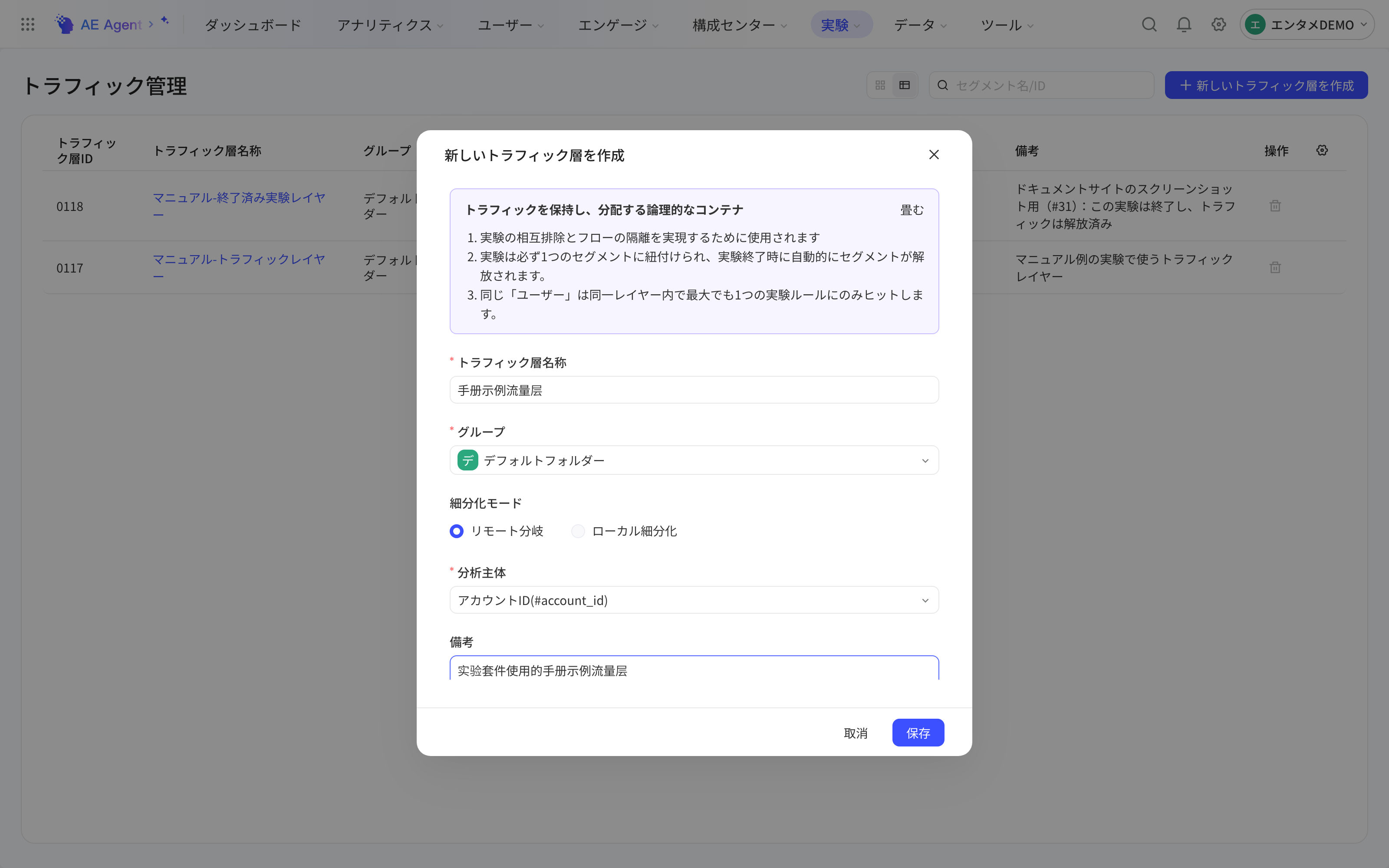Delete traffic layer row 0118 trash icon
The height and width of the screenshot is (868, 1389).
tap(1275, 206)
